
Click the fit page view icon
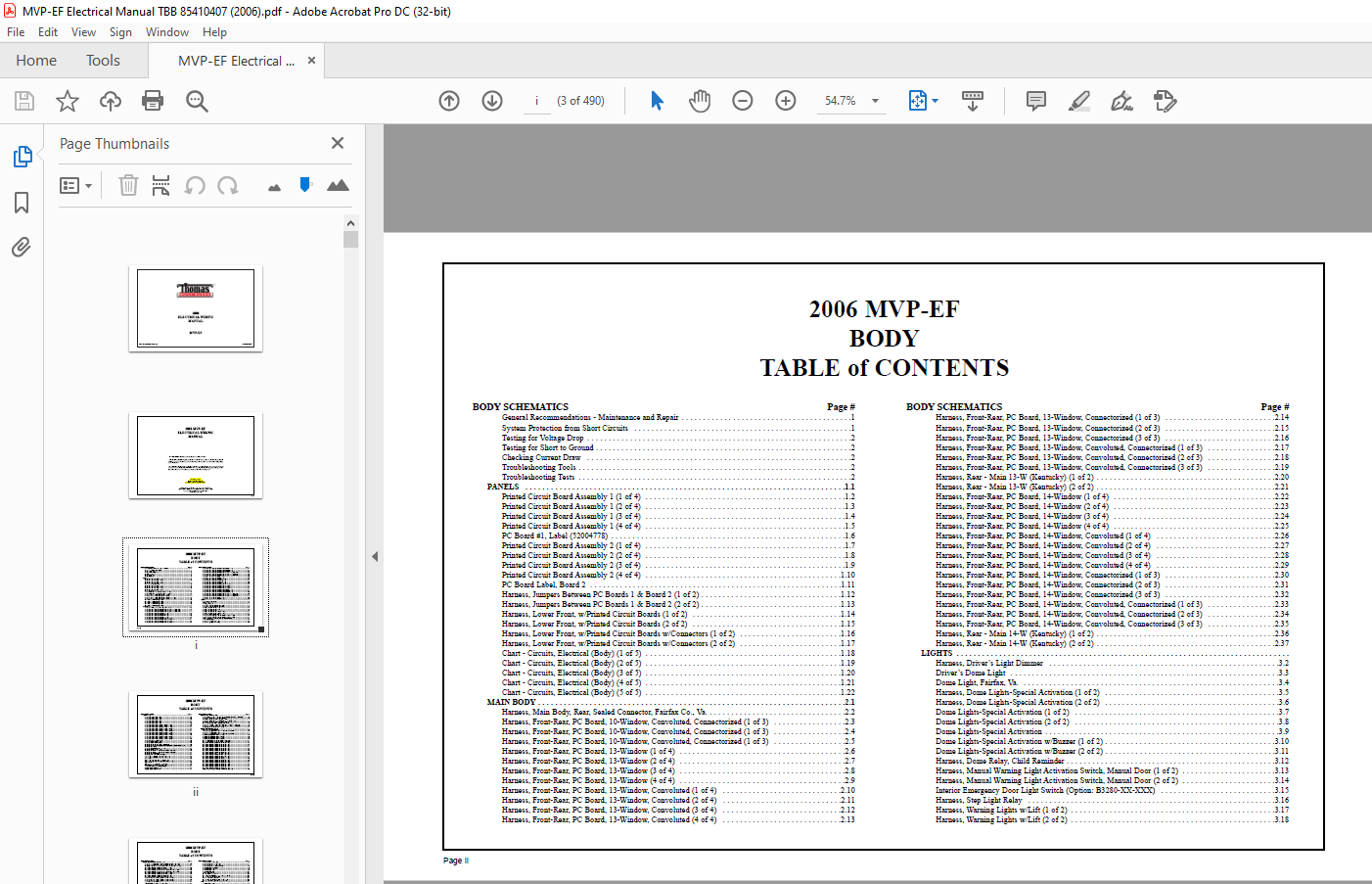pyautogui.click(x=918, y=101)
